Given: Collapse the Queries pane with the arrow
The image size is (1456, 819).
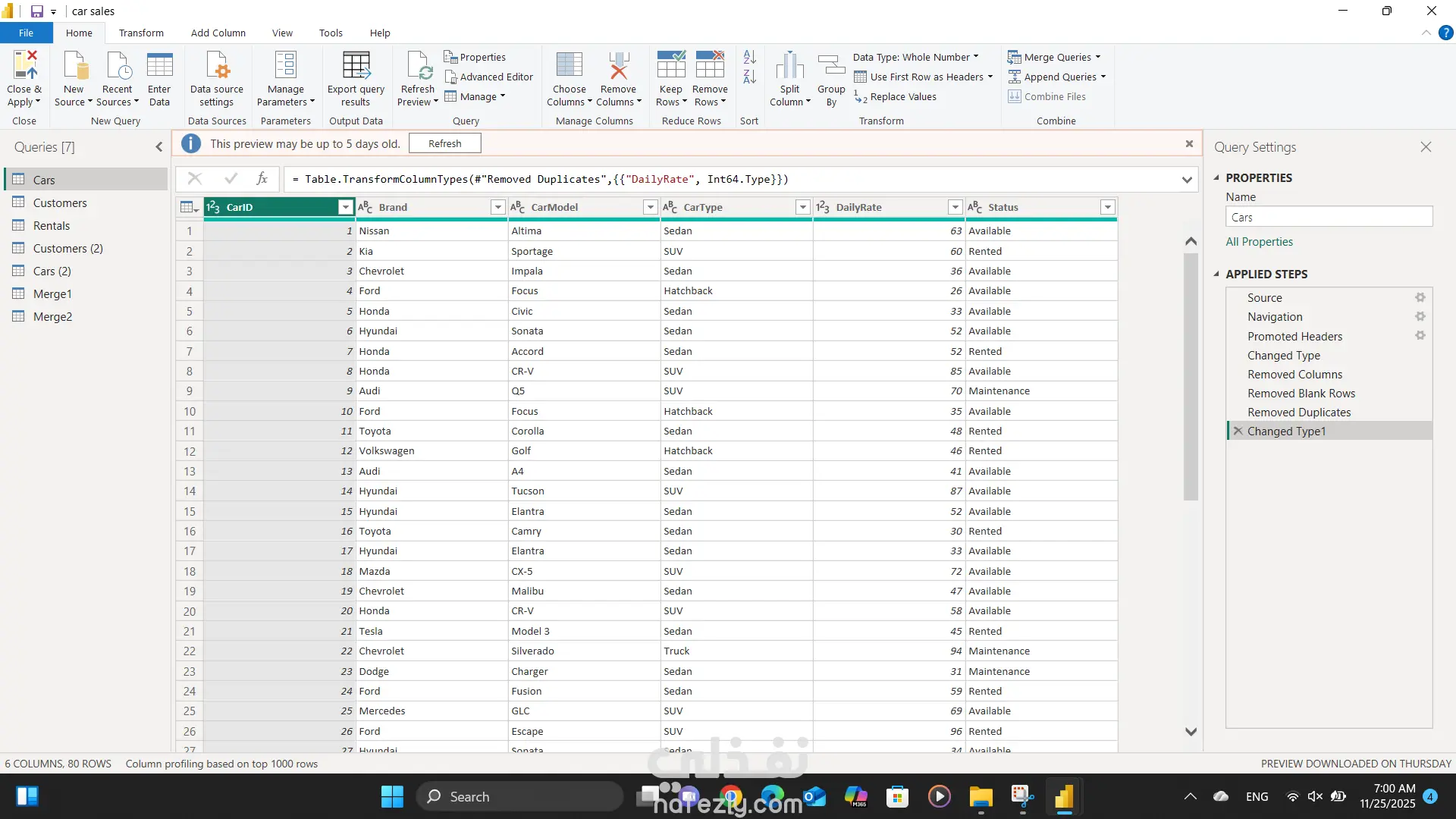Looking at the screenshot, I should click(158, 147).
